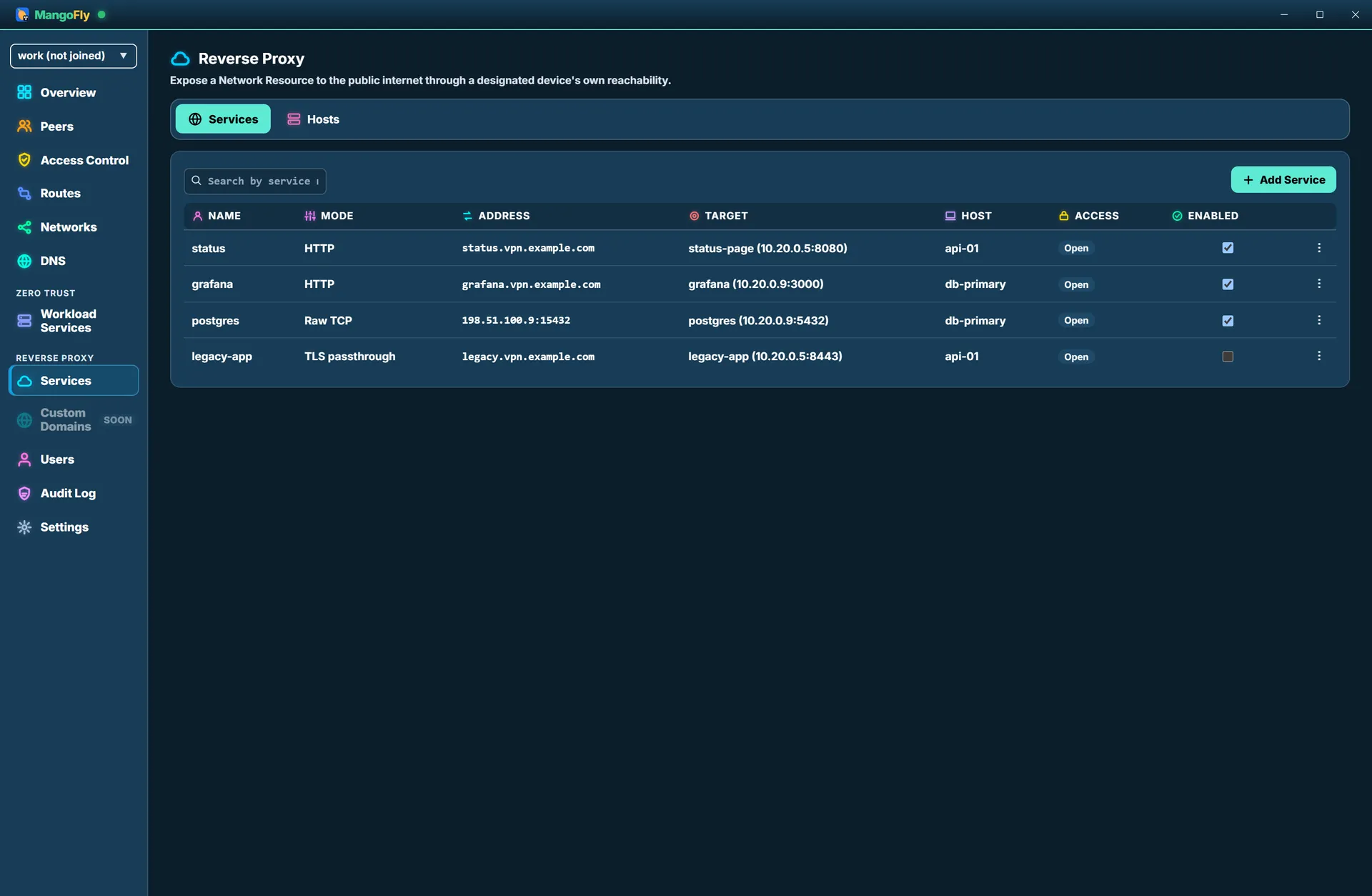The image size is (1372, 896).
Task: Switch to the Services tab
Action: click(x=223, y=119)
